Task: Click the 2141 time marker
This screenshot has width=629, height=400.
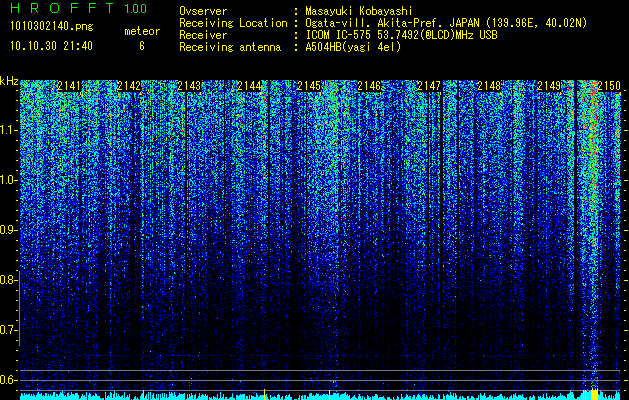Action: coord(69,86)
